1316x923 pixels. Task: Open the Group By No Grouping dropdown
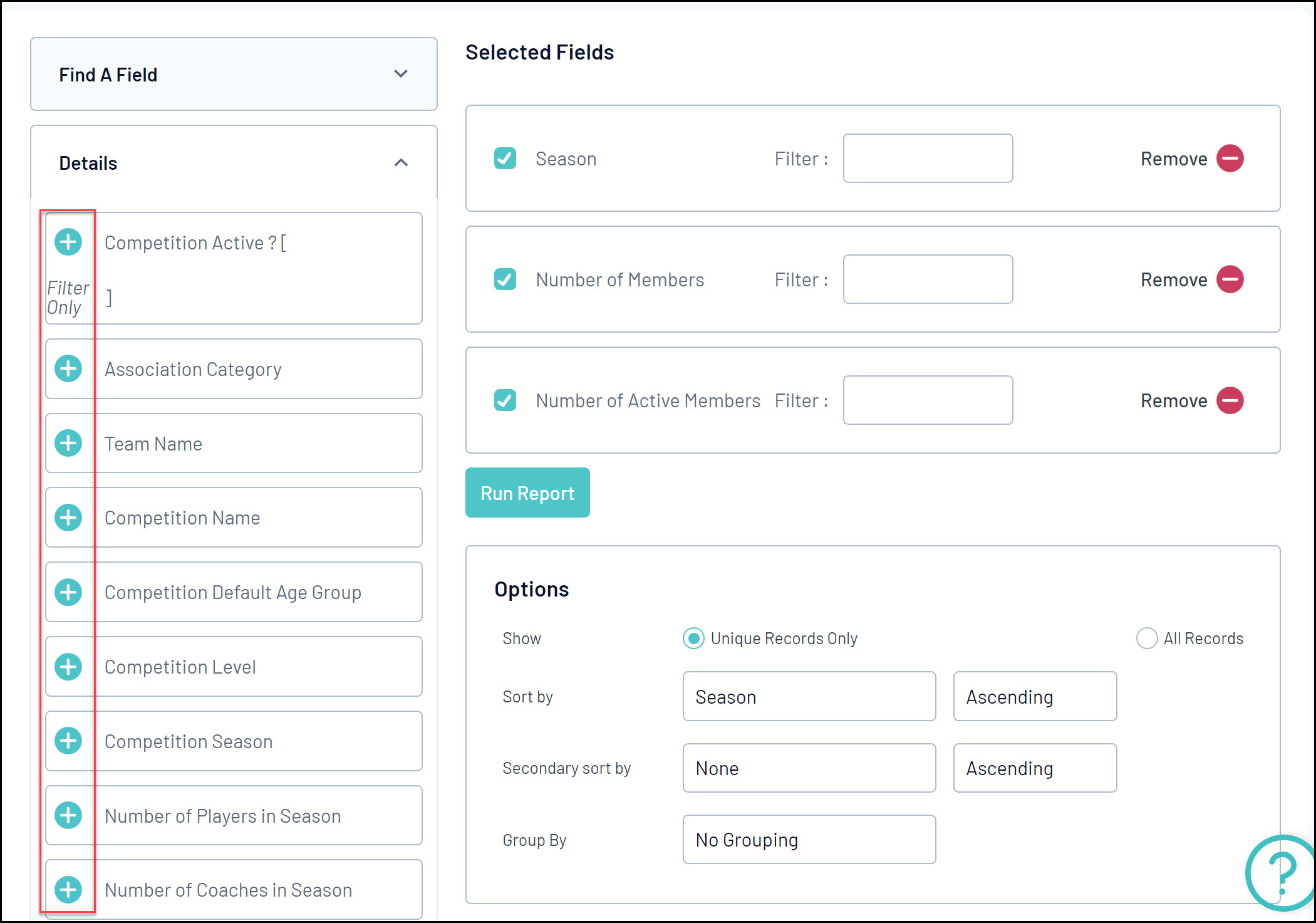809,840
